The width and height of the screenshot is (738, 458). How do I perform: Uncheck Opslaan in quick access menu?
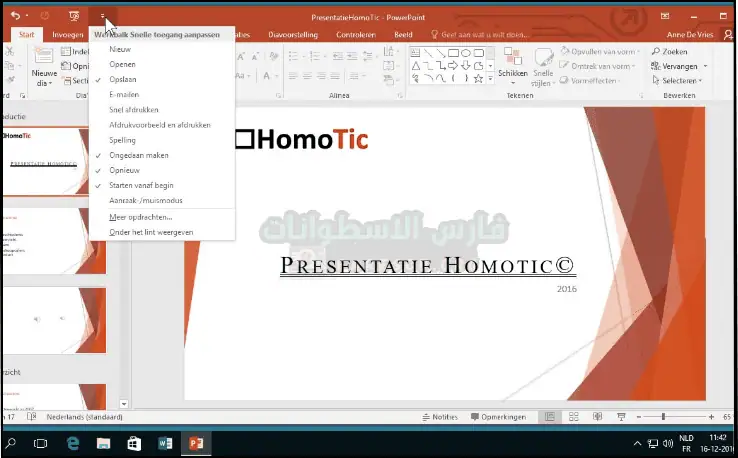click(x=124, y=79)
